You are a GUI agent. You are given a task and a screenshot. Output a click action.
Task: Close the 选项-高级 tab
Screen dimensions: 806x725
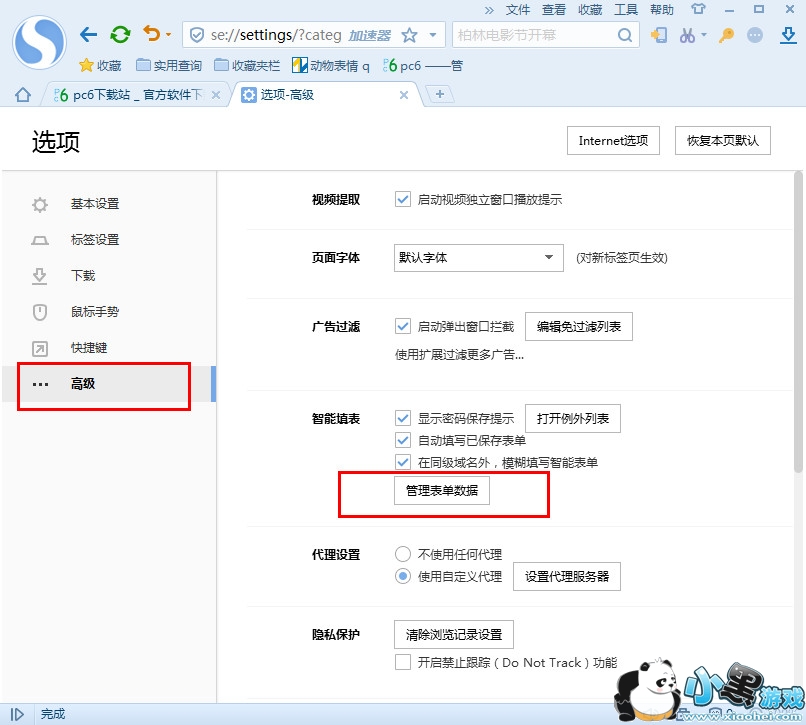pos(404,95)
